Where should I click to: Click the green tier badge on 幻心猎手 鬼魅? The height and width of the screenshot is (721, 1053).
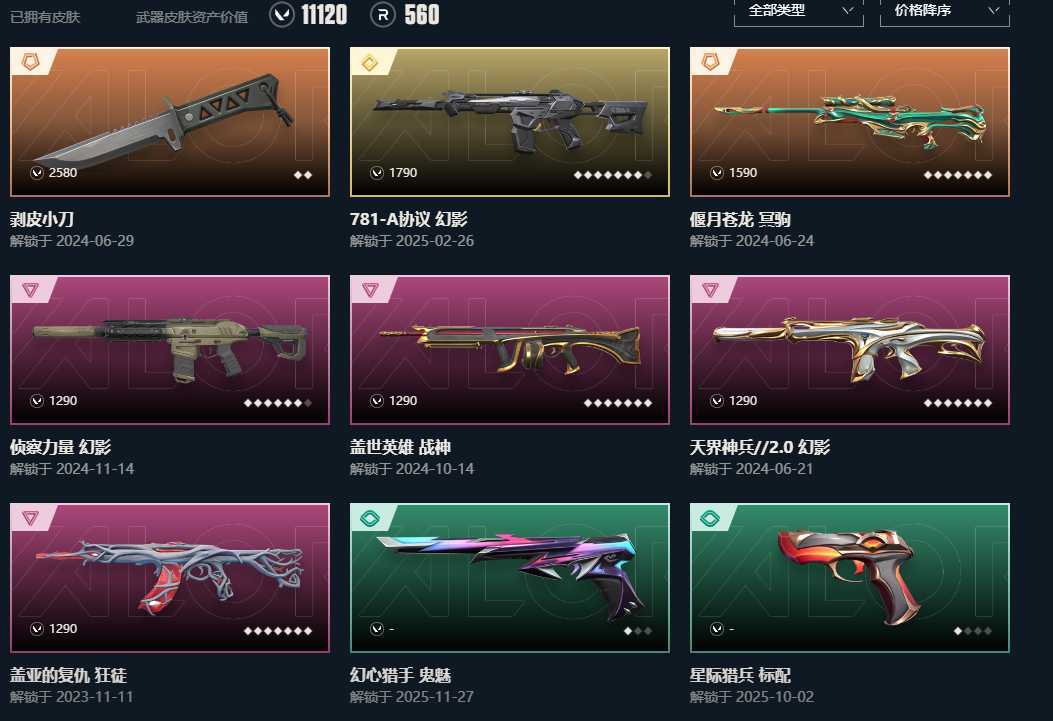click(370, 518)
